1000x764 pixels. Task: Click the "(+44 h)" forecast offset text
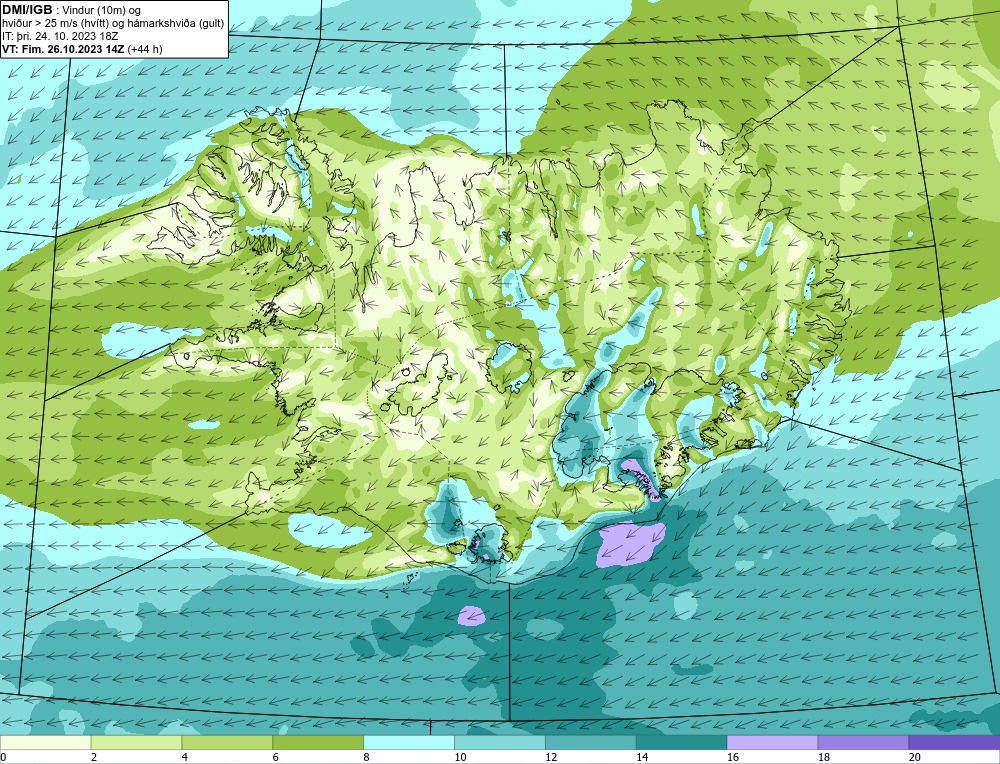[x=145, y=49]
